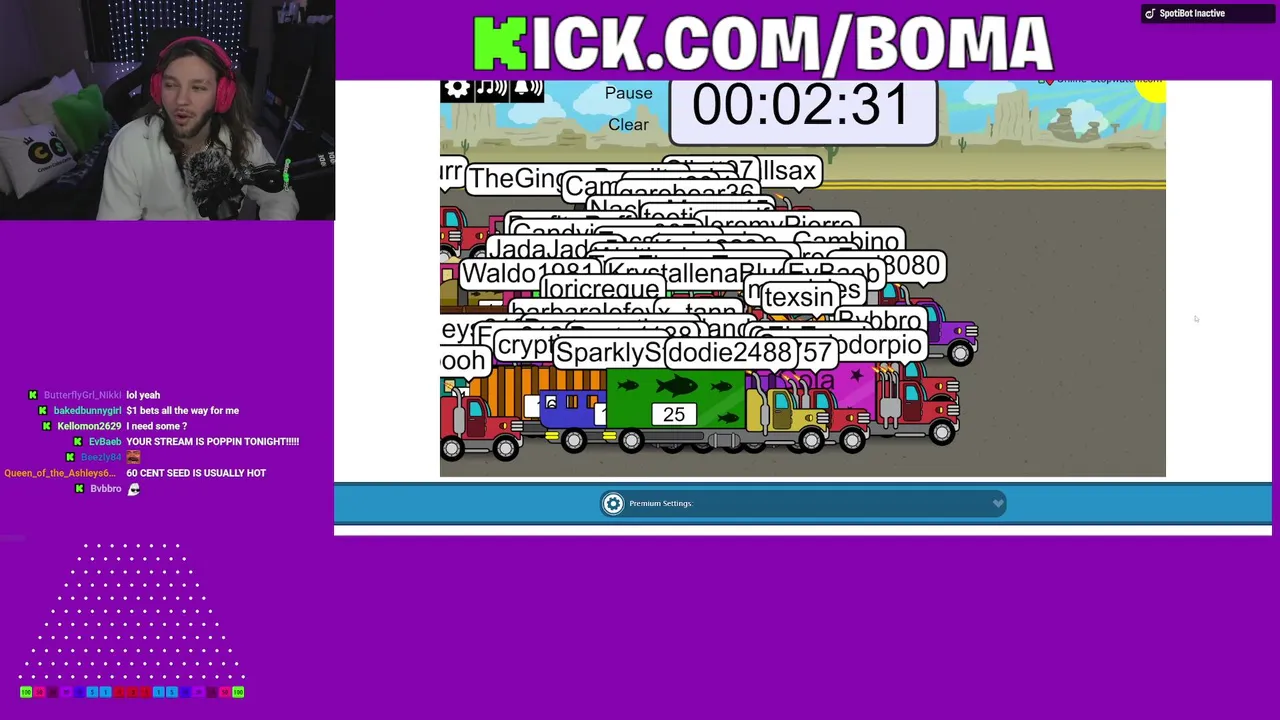Open ButterflyGrl_Nikki's chat username
The image size is (1280, 720).
click(x=82, y=395)
